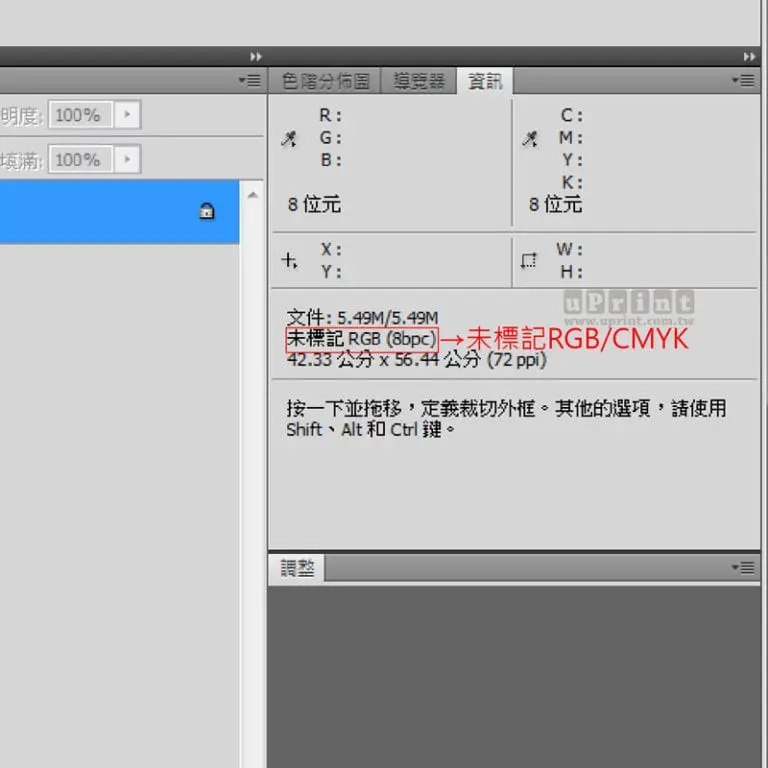Viewport: 768px width, 768px height.
Task: Open the 資訊 panel flyout menu
Action: [743, 80]
